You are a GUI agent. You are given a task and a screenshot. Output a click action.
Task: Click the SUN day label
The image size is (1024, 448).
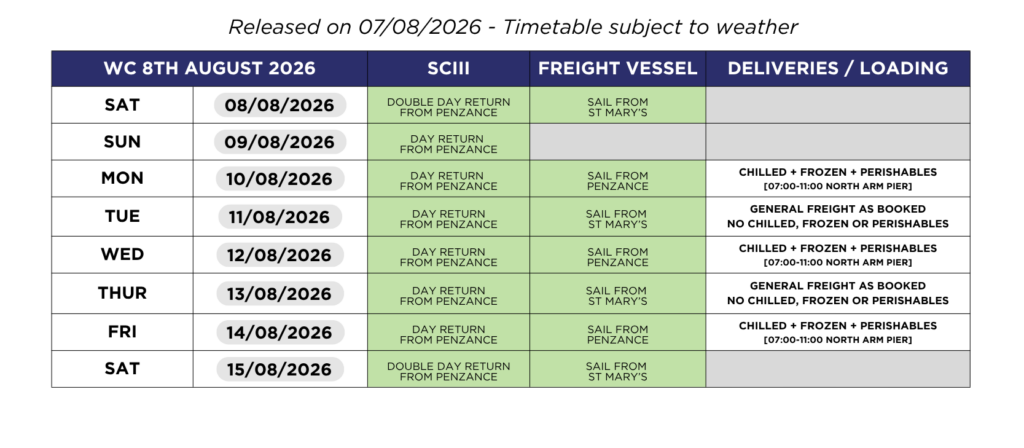(x=122, y=142)
